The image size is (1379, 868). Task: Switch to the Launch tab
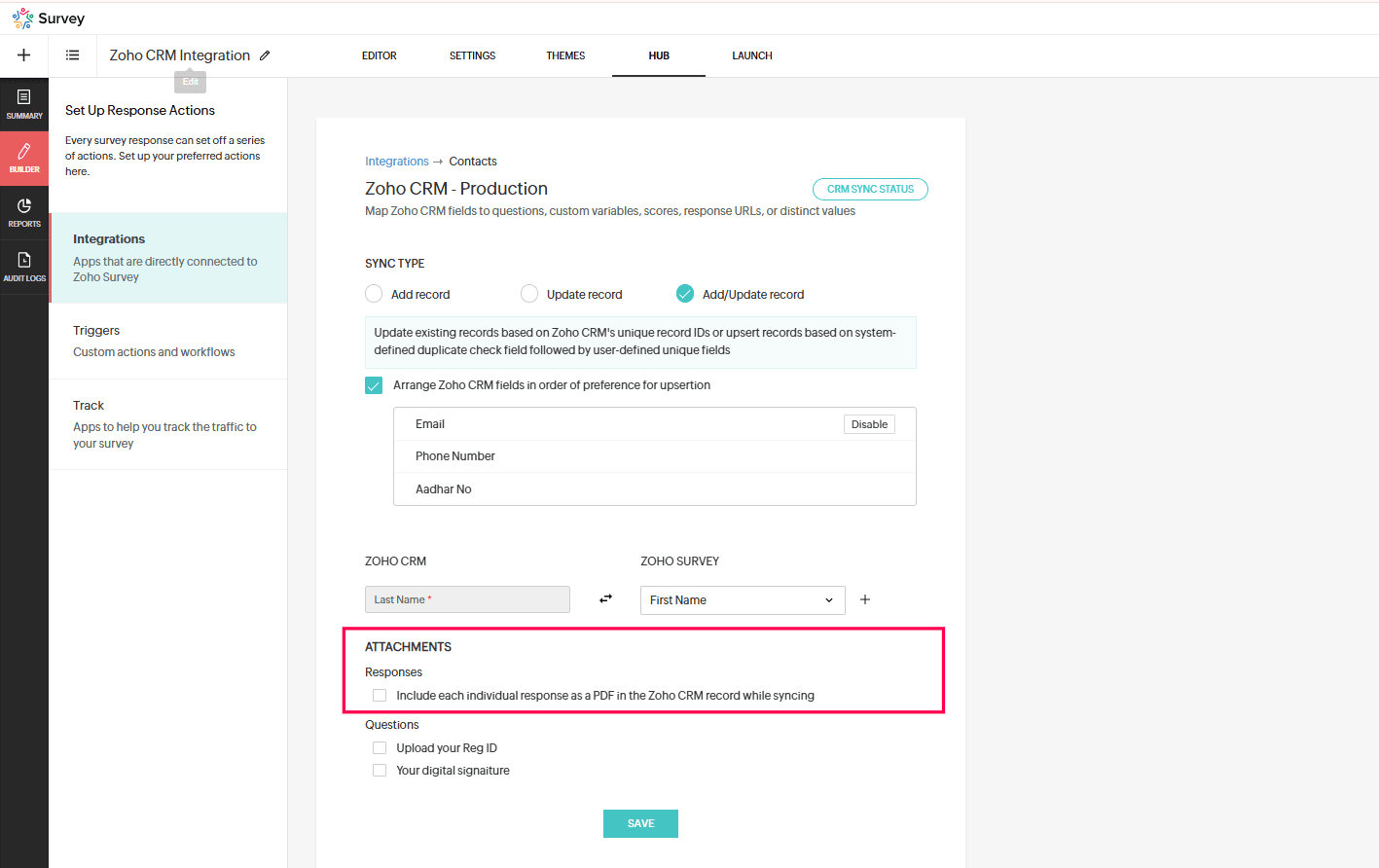[x=752, y=55]
